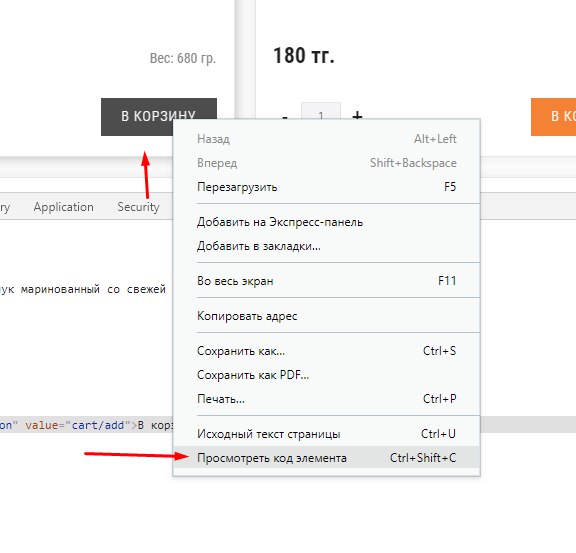Select "Просмотреть код элемента" menu item
Viewport: 576px width, 553px height.
[x=326, y=458]
